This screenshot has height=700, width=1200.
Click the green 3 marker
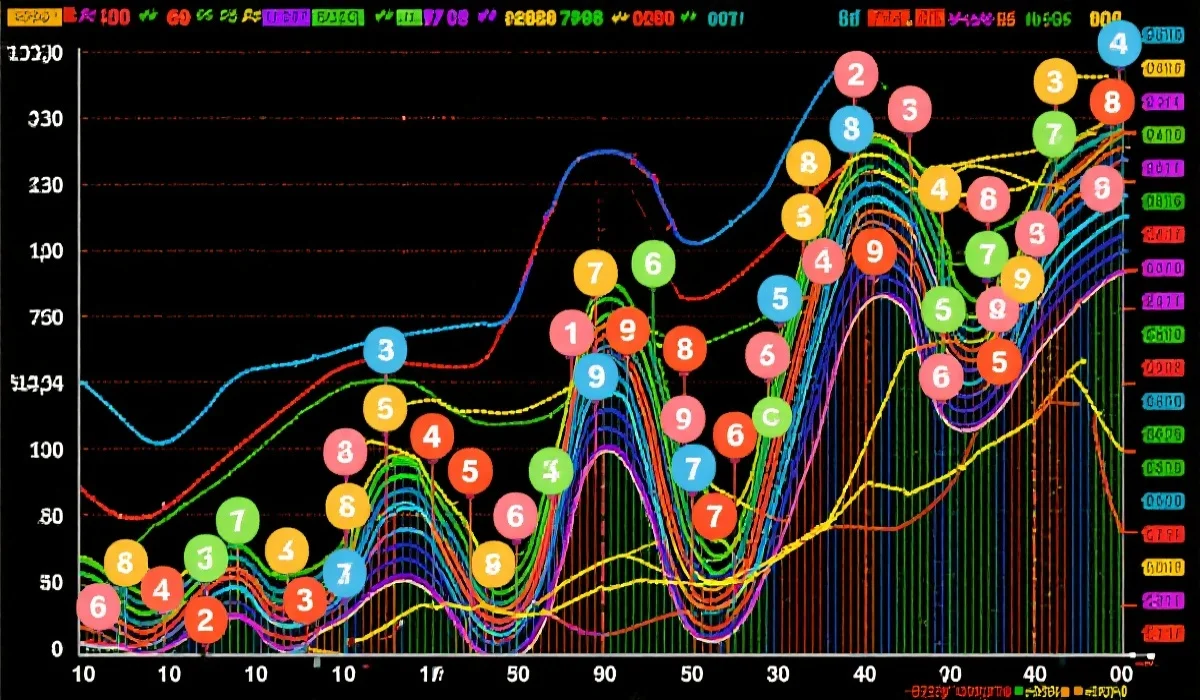tap(206, 558)
